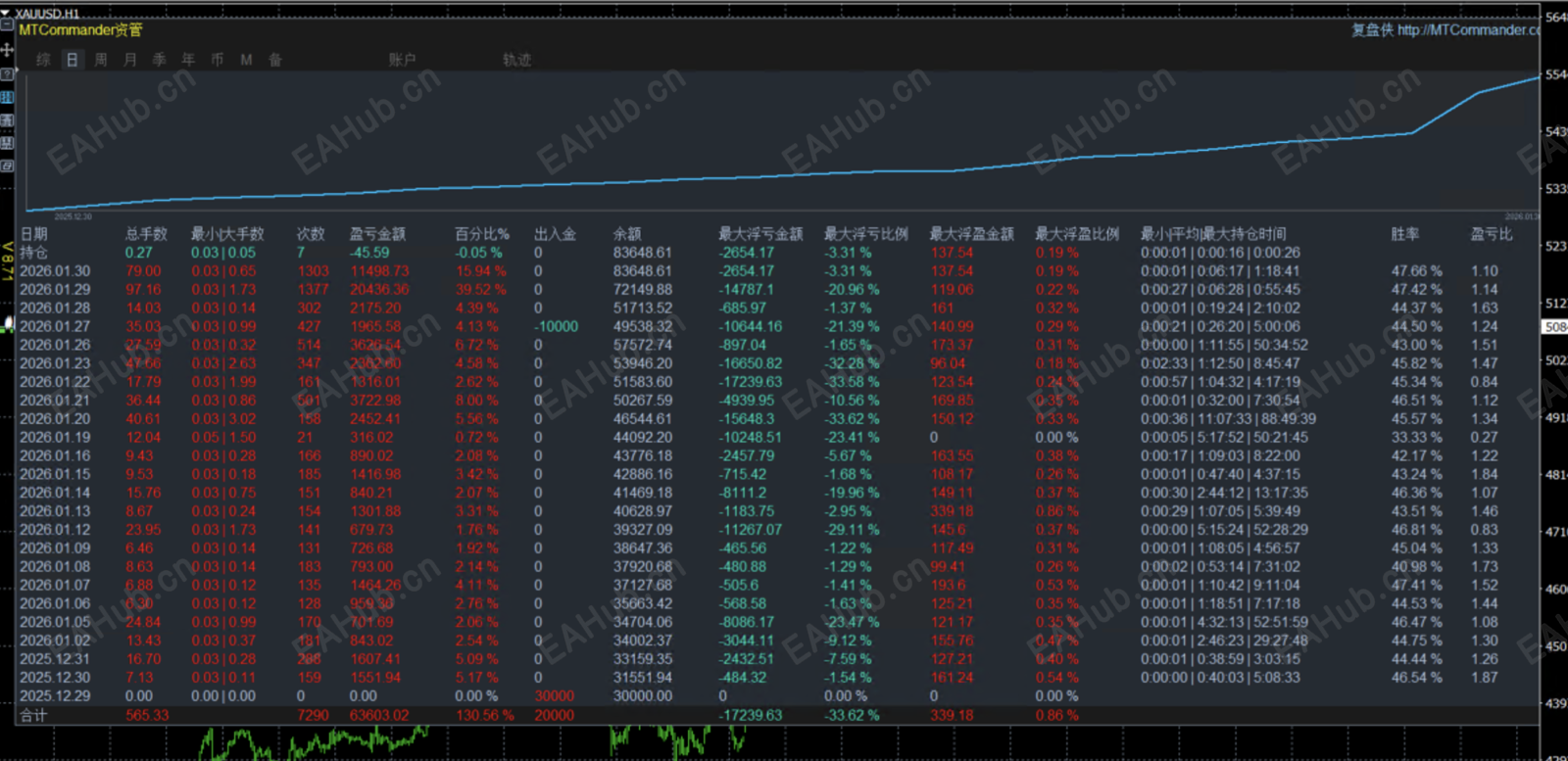The height and width of the screenshot is (761, 1568).
Task: Collapse the MTCommander panel with minus icon
Action: click(7, 26)
